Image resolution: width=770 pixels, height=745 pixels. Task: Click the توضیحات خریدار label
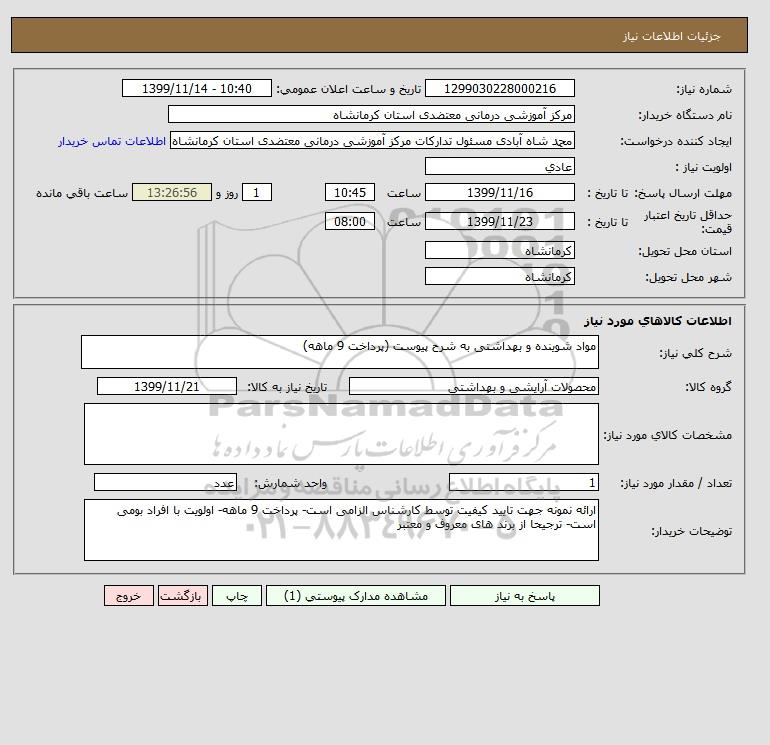pos(691,531)
